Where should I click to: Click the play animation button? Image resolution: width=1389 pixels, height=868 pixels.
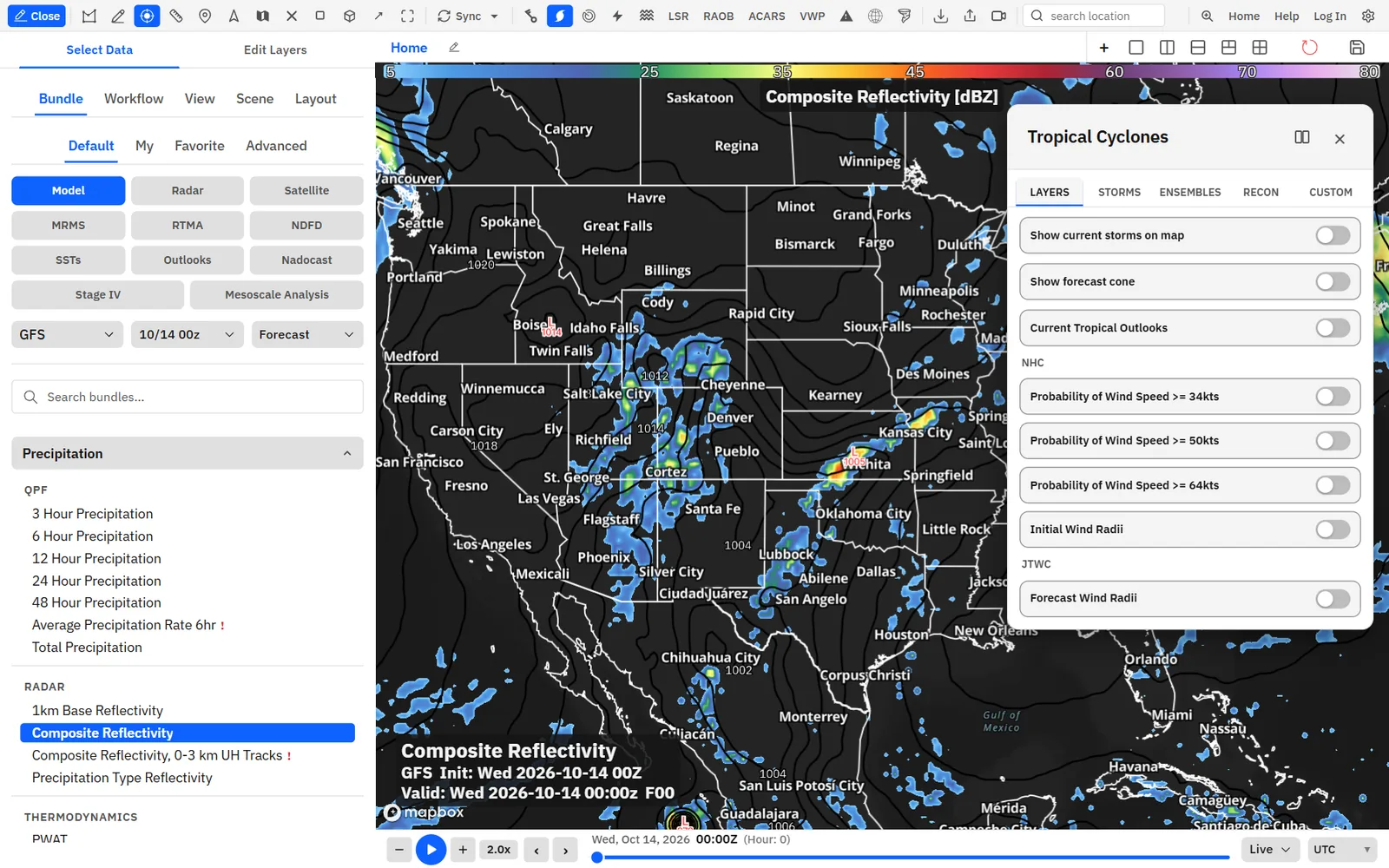coord(431,850)
